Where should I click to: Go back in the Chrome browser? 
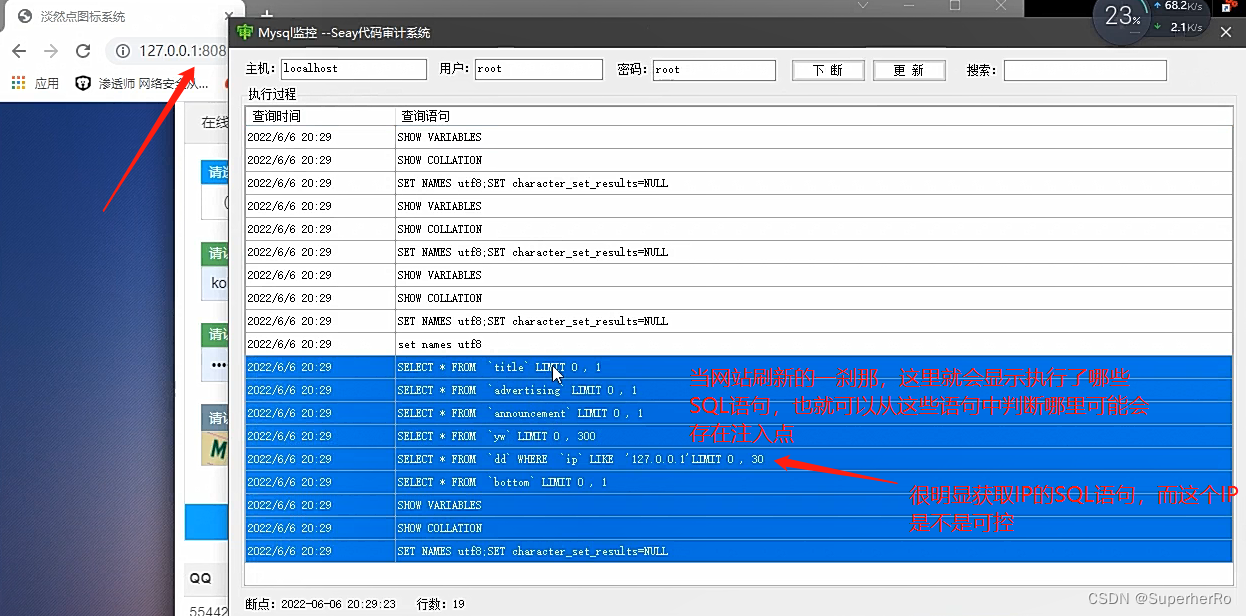click(x=20, y=51)
